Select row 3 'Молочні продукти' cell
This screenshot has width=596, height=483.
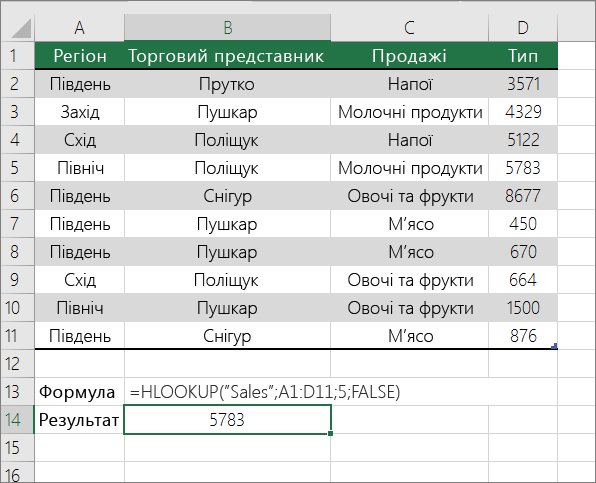click(x=409, y=112)
